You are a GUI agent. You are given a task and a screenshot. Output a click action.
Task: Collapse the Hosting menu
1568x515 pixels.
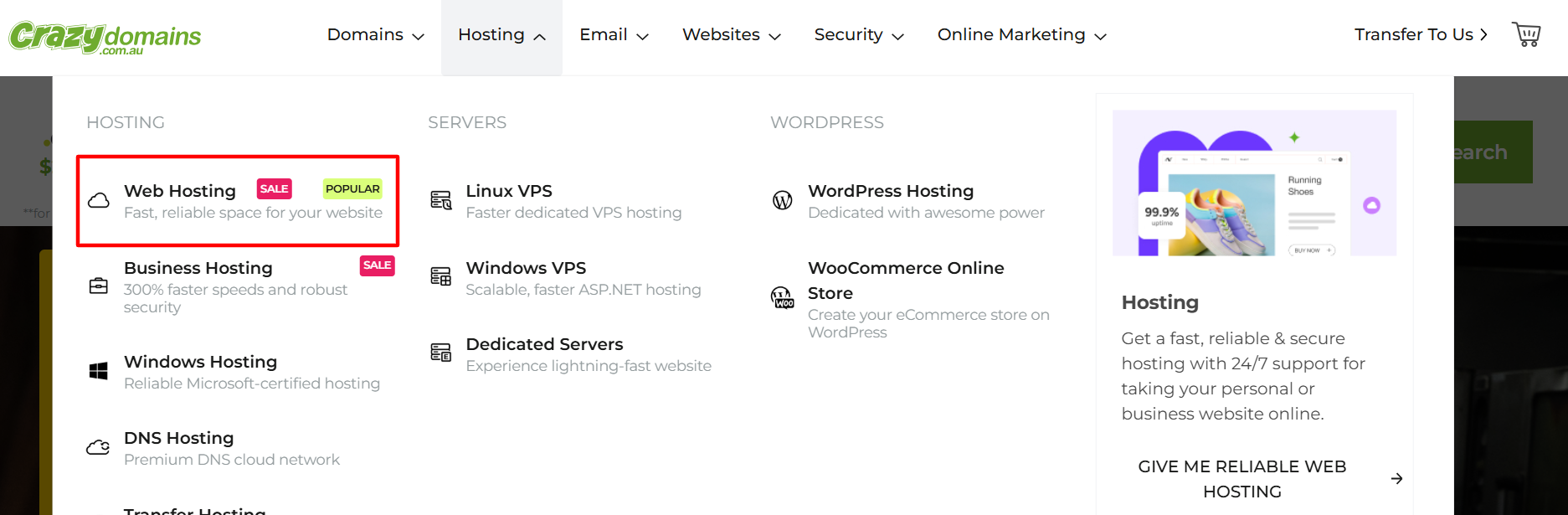(x=501, y=35)
